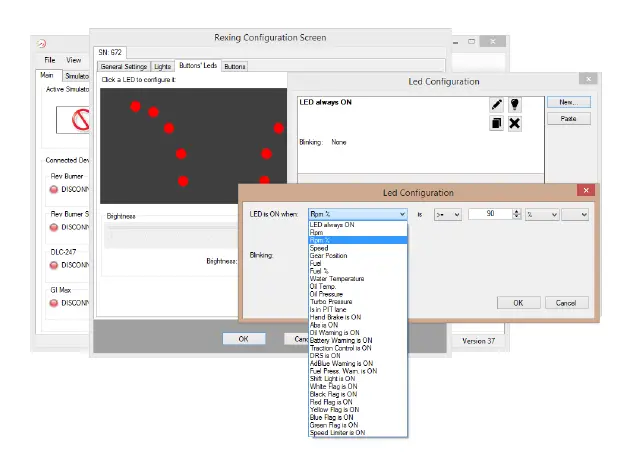Image resolution: width=633 pixels, height=465 pixels.
Task: Click the threshold value field showing 90
Action: tap(488, 214)
